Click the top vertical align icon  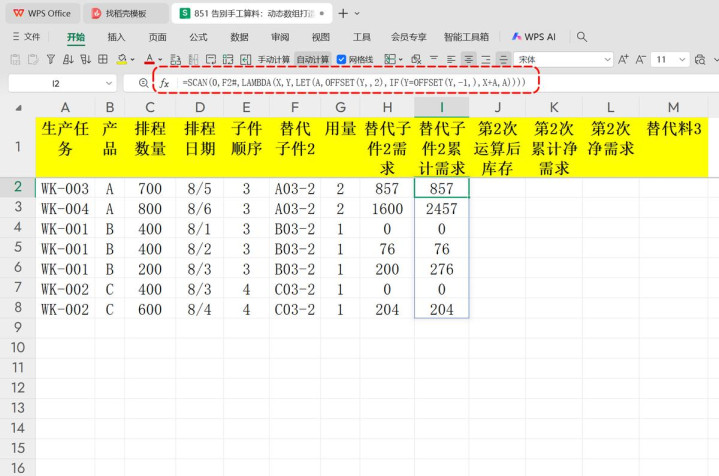434,60
